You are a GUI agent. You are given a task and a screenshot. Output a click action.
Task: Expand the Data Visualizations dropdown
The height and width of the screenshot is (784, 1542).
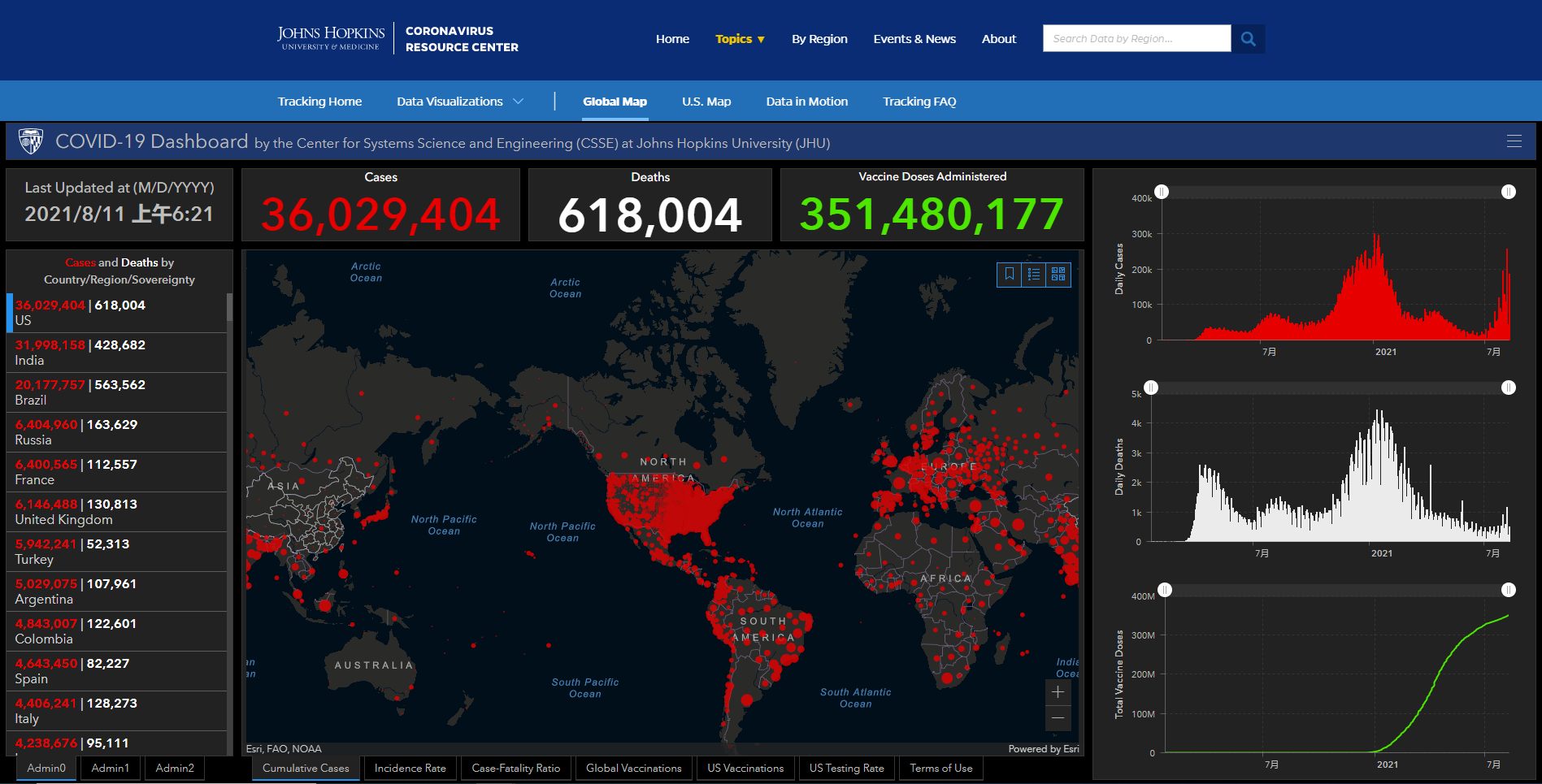pyautogui.click(x=459, y=102)
